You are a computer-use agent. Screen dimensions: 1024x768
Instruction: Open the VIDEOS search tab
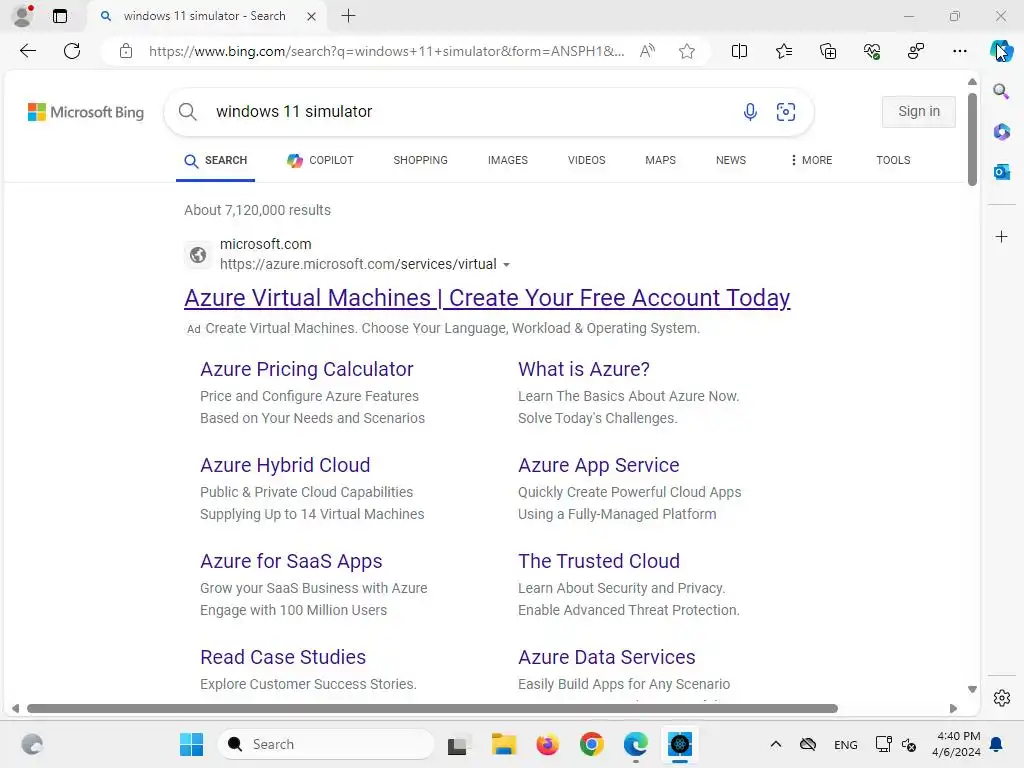(586, 160)
